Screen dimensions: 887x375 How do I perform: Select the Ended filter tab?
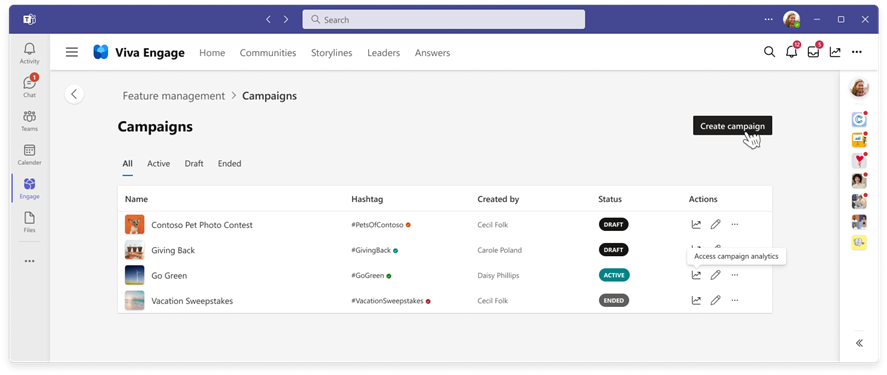tap(230, 163)
